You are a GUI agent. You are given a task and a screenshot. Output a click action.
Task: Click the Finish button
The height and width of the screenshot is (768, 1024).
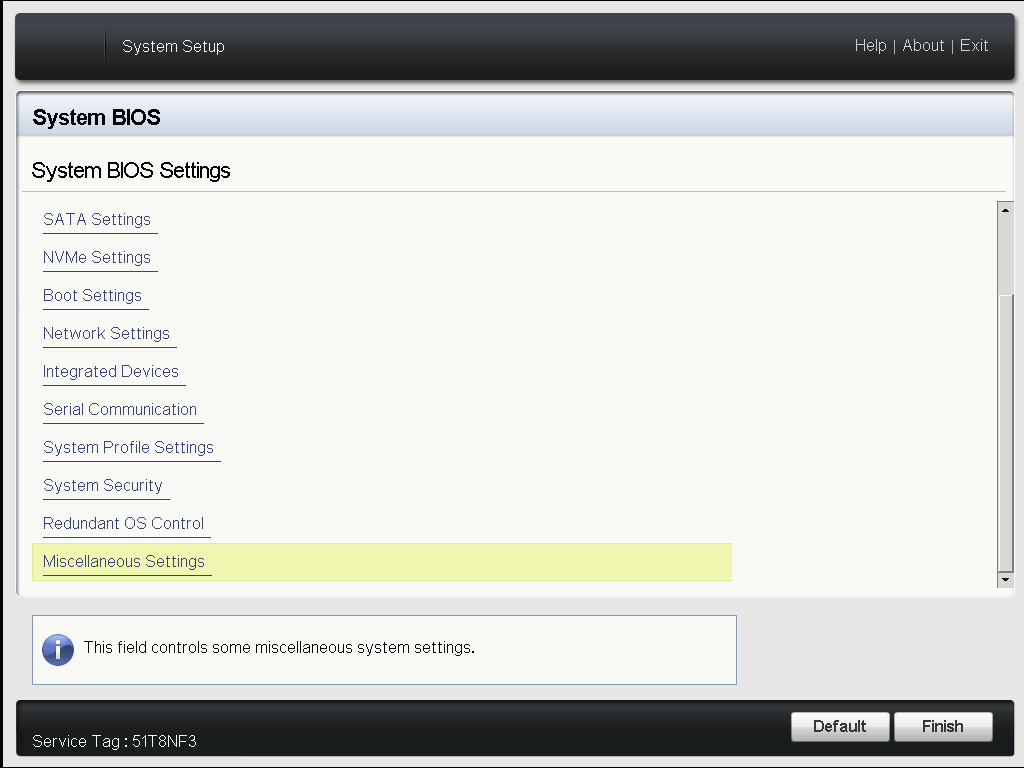pyautogui.click(x=942, y=726)
